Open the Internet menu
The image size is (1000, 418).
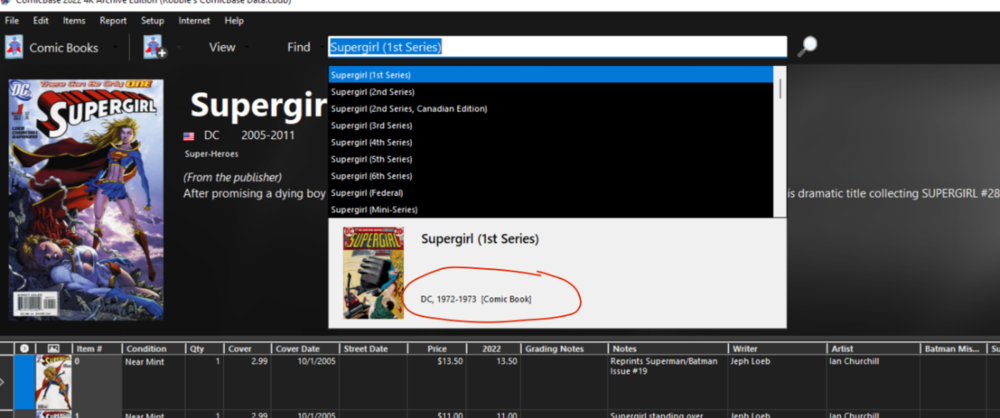195,20
